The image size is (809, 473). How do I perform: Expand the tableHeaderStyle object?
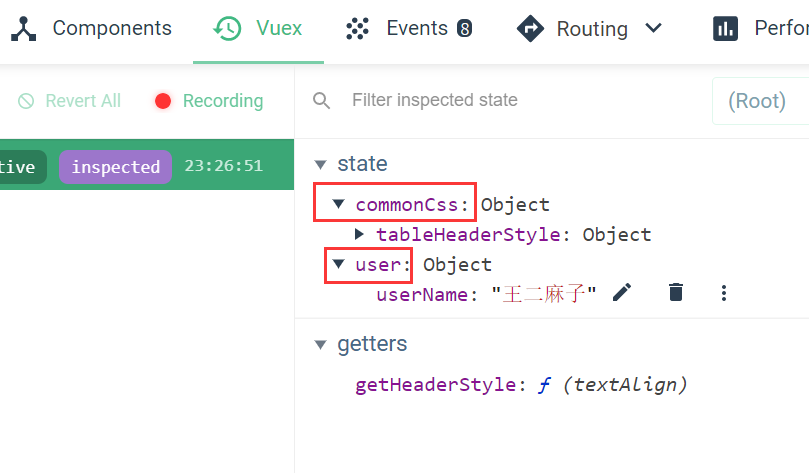tap(360, 235)
